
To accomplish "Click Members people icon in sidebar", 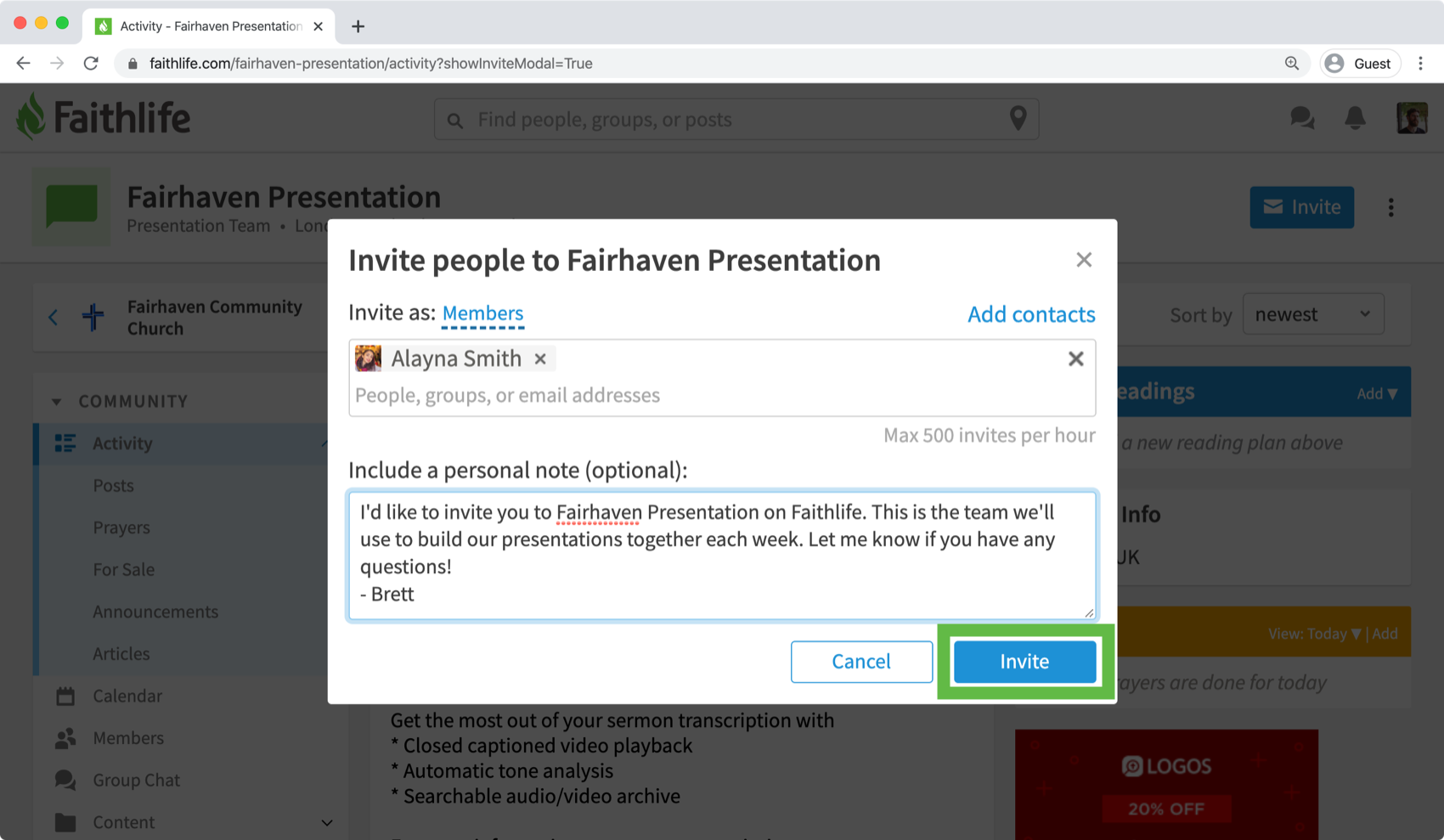I will (65, 738).
